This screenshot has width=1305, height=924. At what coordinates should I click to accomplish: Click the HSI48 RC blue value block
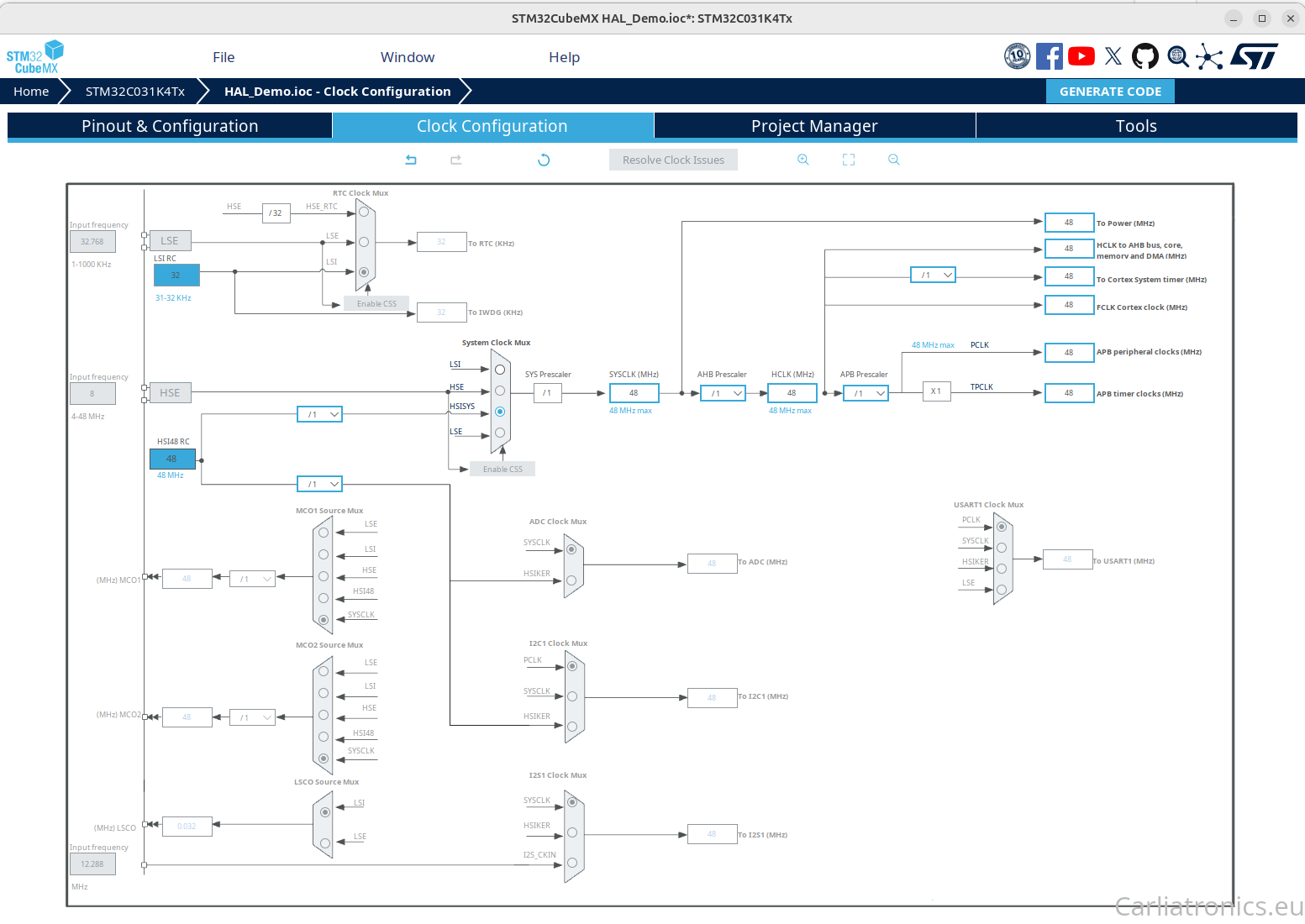[x=172, y=459]
